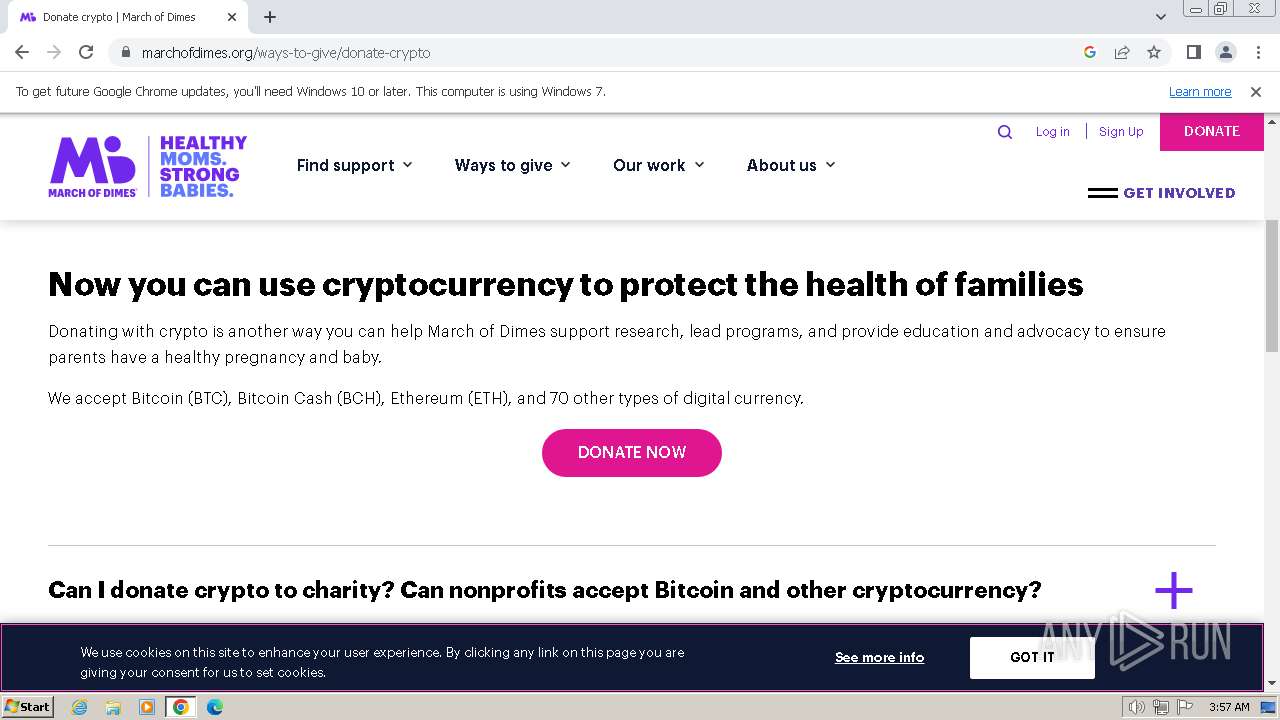
Task: Open Internet Explorer from the taskbar
Action: coord(80,707)
